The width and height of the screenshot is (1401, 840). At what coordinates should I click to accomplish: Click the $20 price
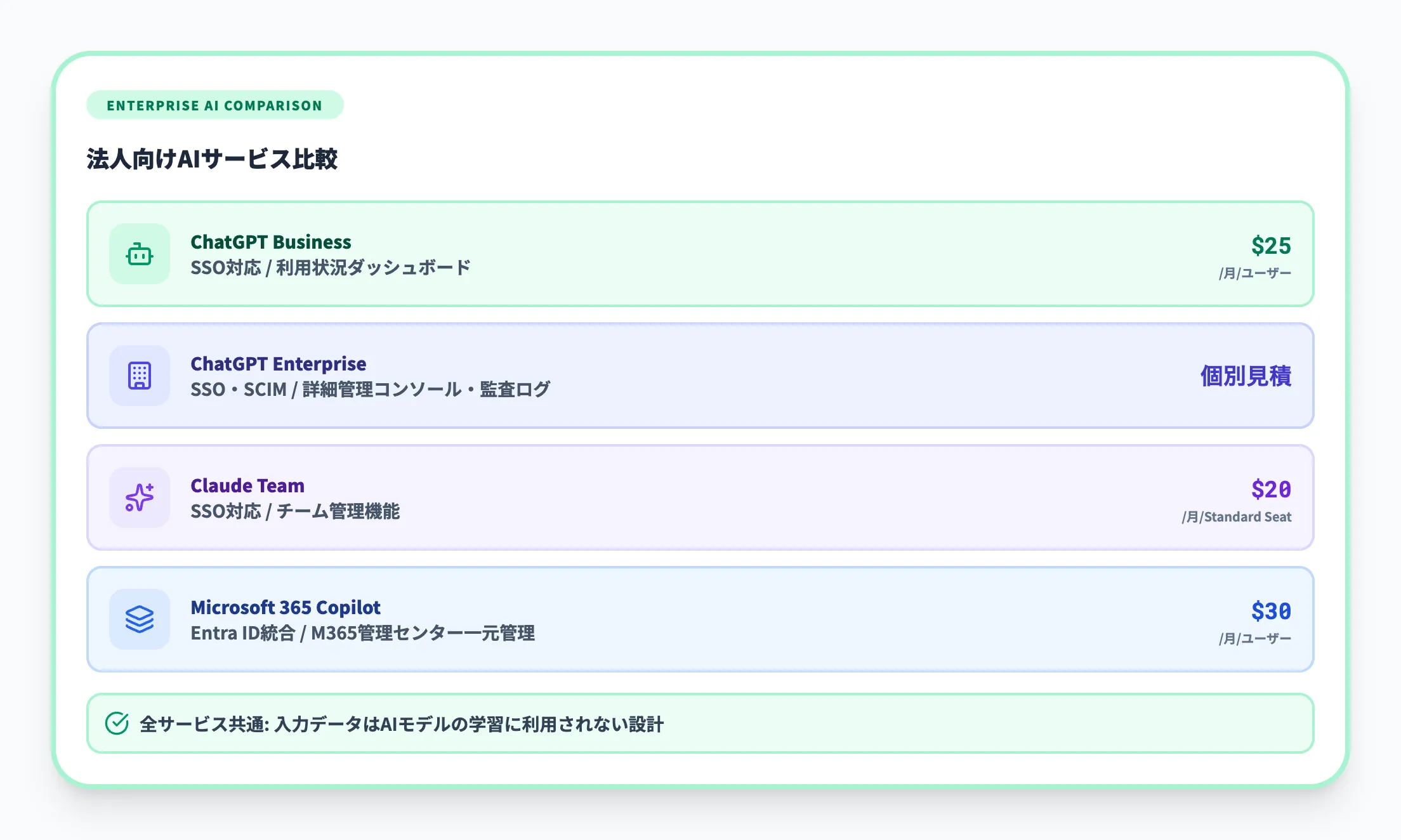(x=1271, y=489)
